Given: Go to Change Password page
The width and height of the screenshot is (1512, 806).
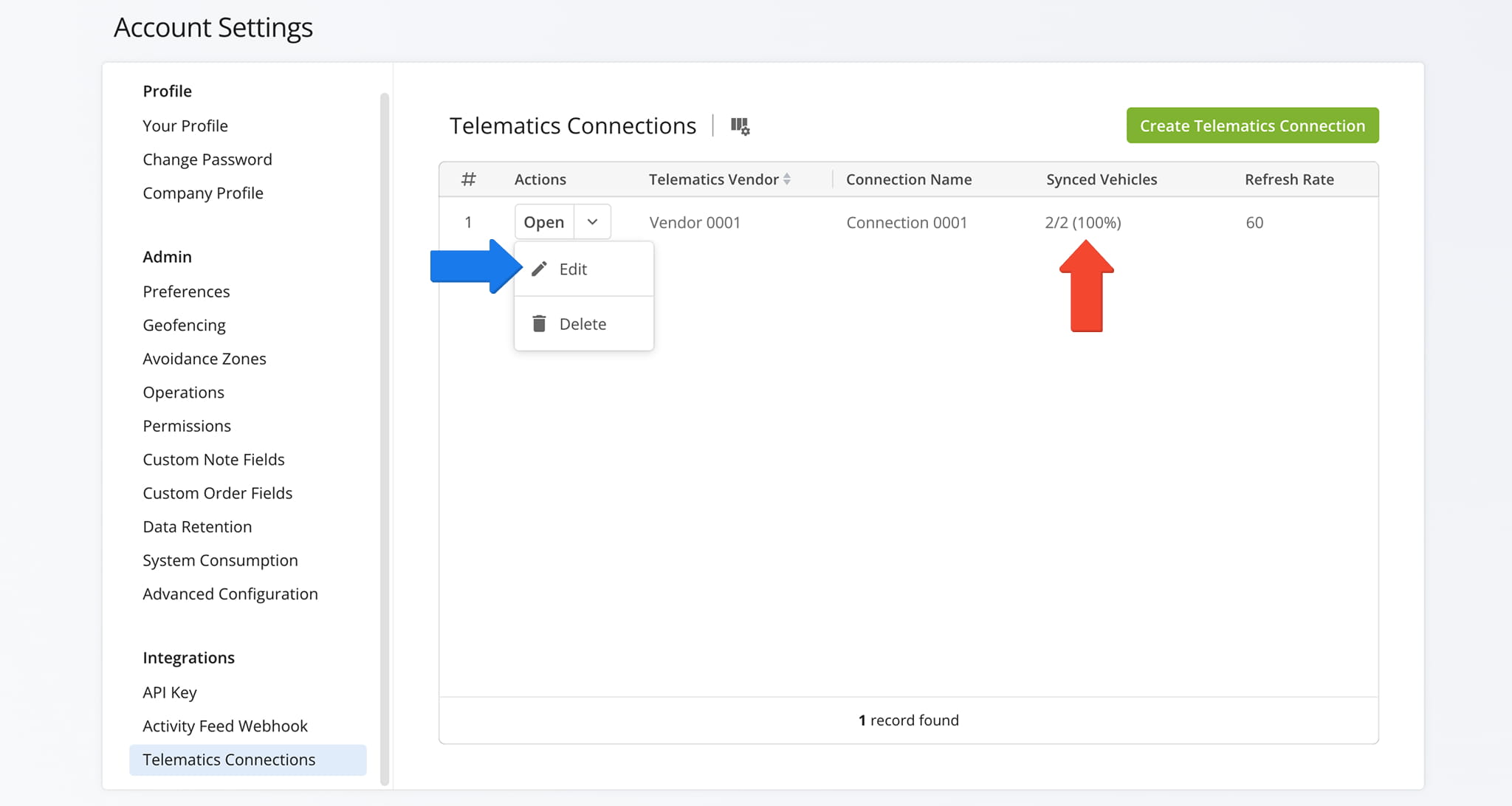Looking at the screenshot, I should click(x=207, y=159).
